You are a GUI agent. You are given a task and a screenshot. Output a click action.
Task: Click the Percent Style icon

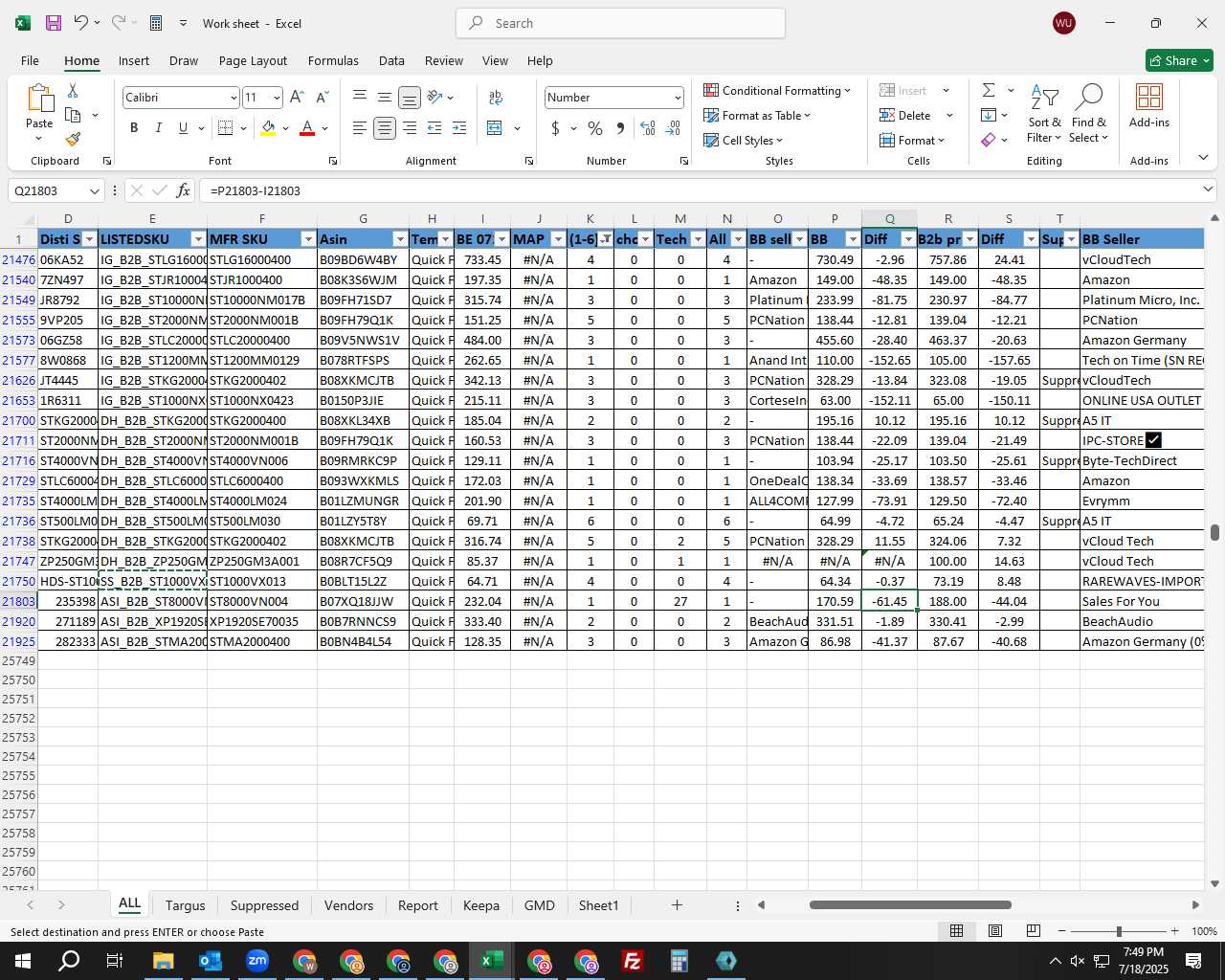(595, 128)
